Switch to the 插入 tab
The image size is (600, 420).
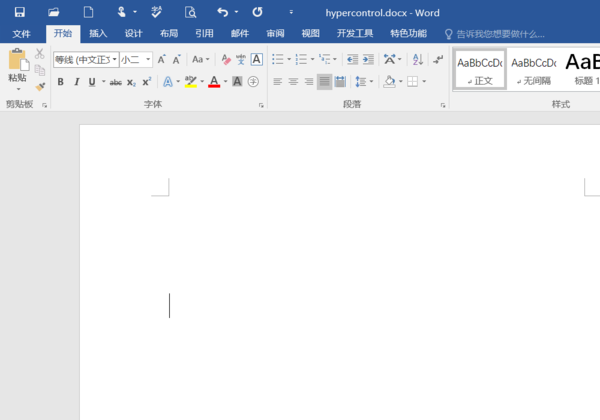coord(98,34)
